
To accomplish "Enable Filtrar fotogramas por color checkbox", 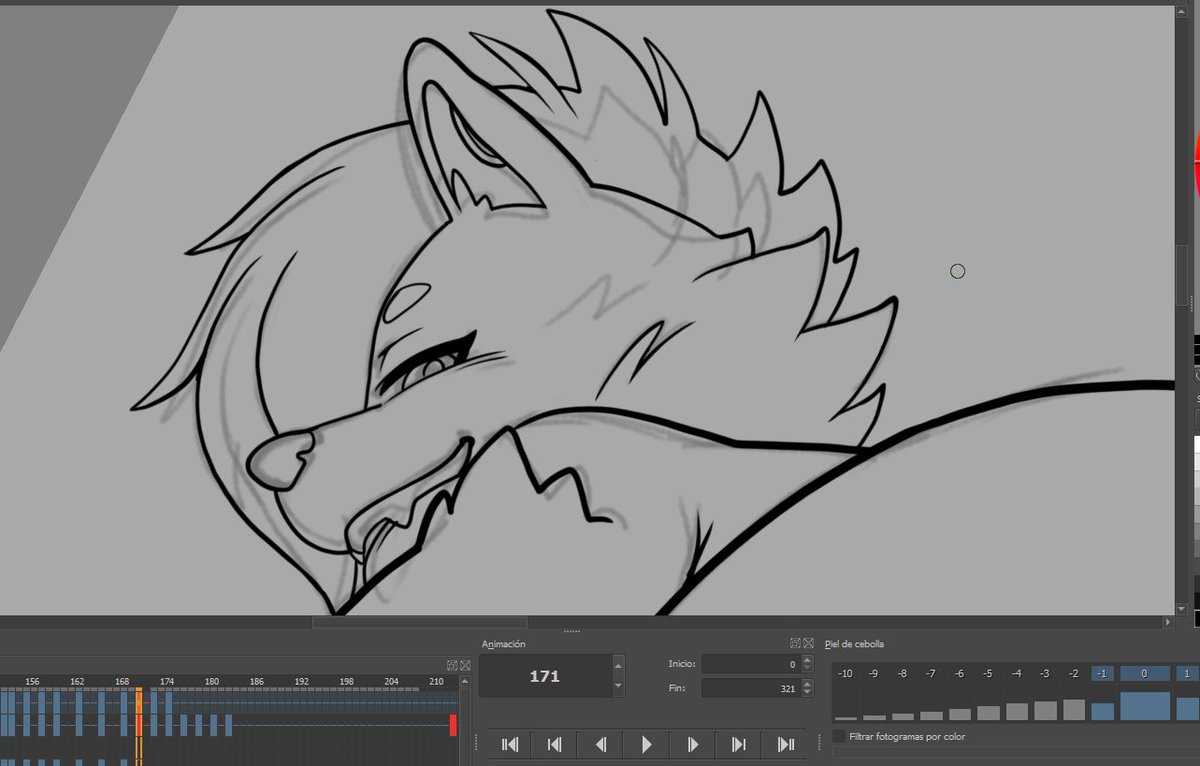I will click(x=839, y=737).
